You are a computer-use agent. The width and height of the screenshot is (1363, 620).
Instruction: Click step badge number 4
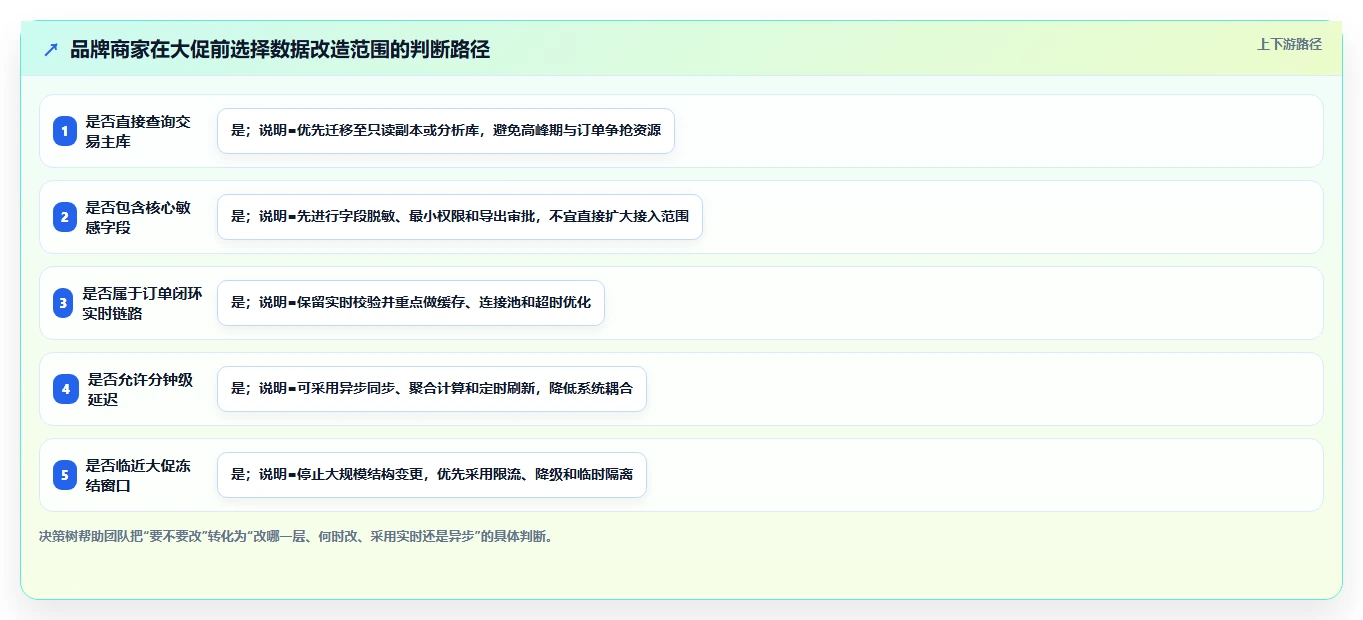(65, 389)
